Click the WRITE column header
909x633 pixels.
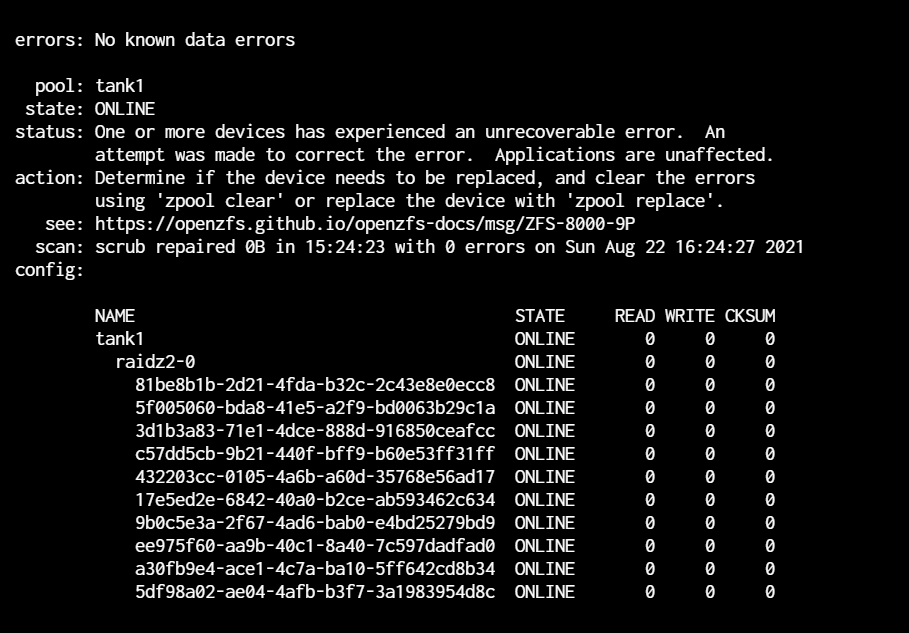[x=689, y=316]
